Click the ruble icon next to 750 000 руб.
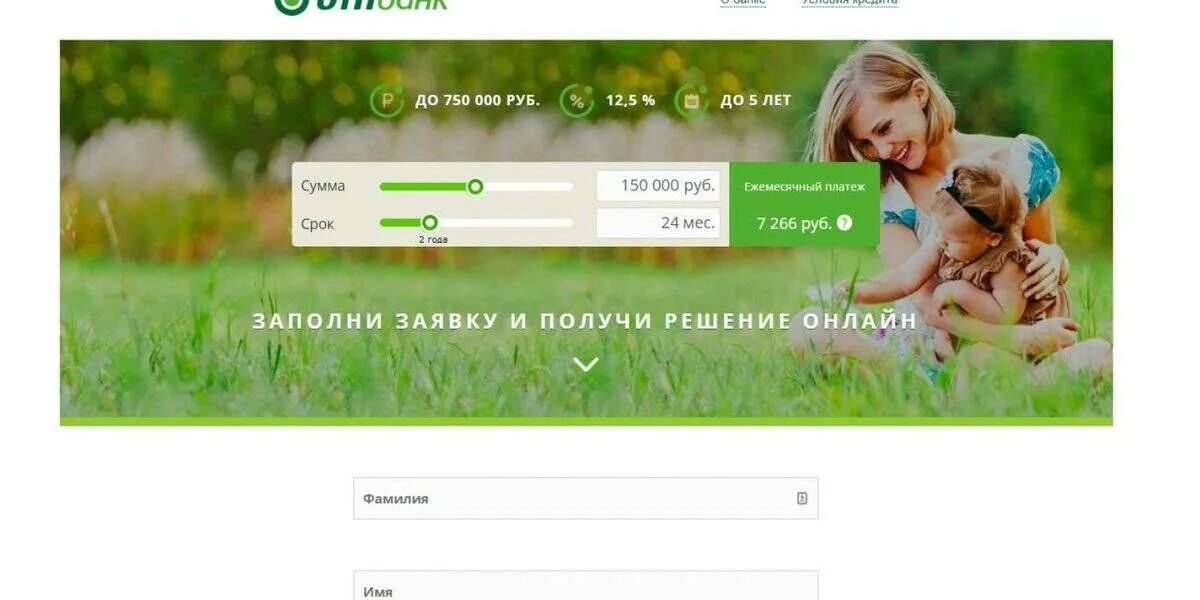This screenshot has width=1200, height=600. click(x=387, y=100)
